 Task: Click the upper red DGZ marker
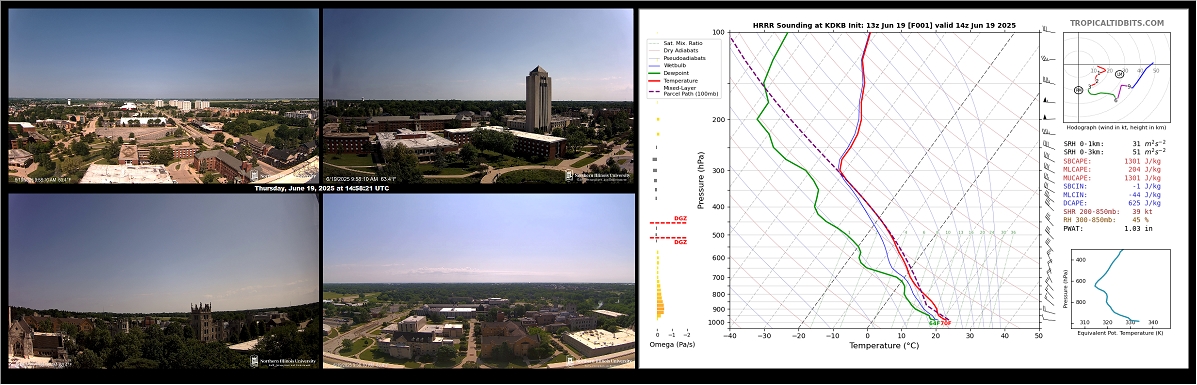[x=668, y=222]
